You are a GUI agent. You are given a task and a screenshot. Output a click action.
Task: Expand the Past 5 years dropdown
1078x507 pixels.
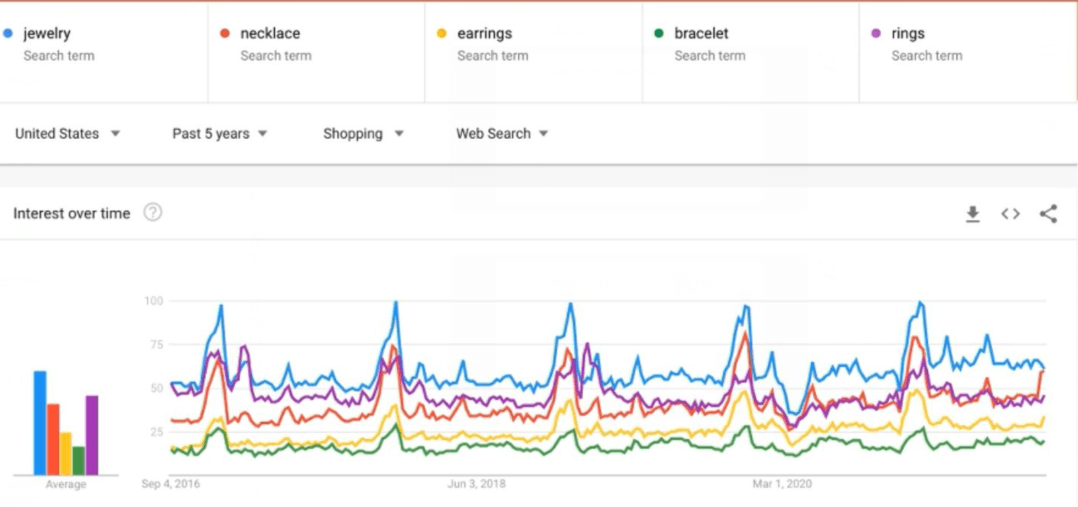pos(220,134)
